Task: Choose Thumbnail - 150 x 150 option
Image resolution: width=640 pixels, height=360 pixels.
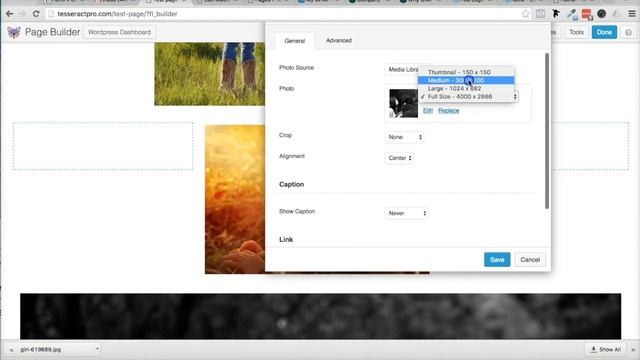Action: (466, 72)
